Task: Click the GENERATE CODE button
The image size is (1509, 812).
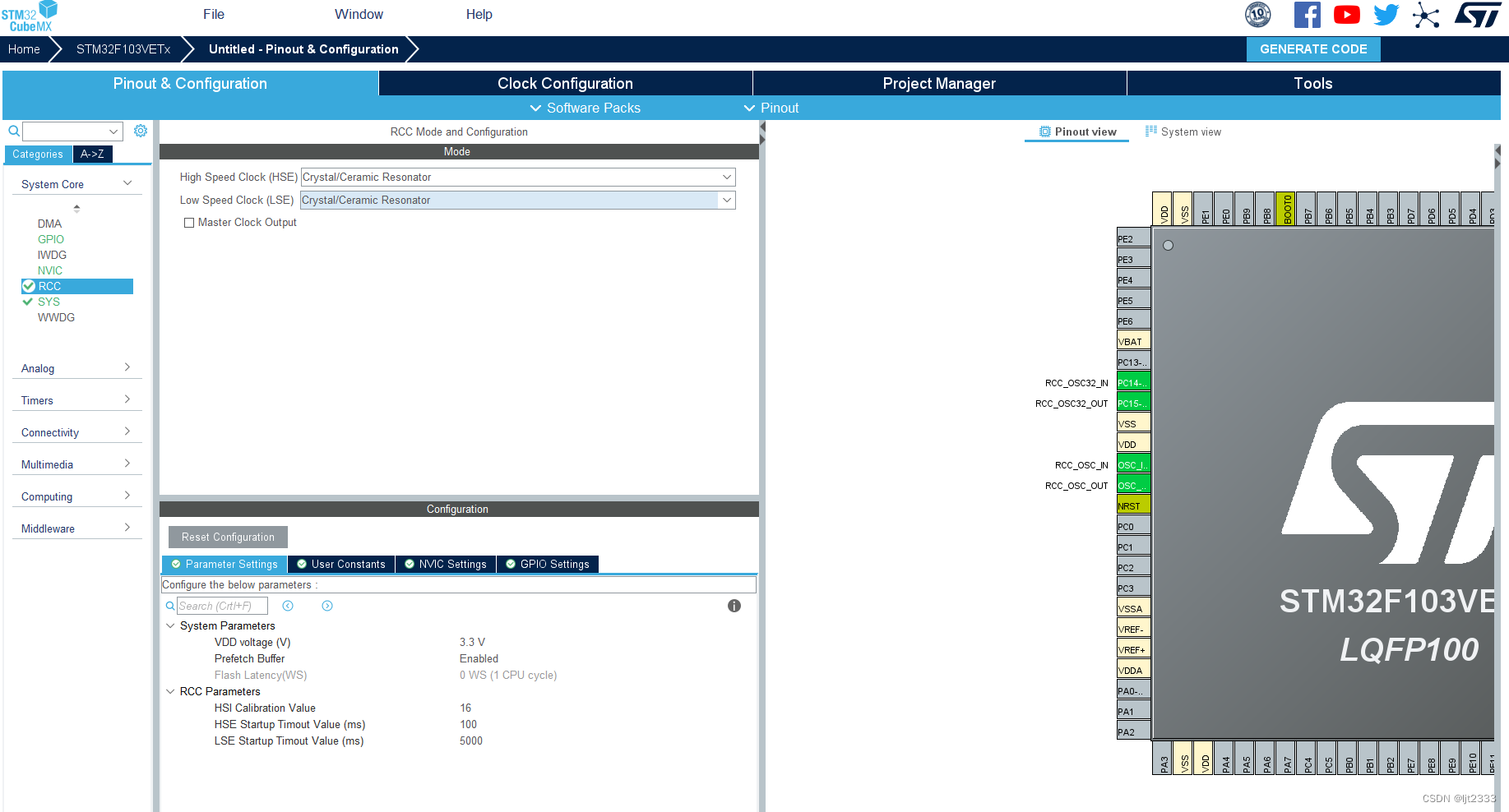Action: [x=1313, y=49]
